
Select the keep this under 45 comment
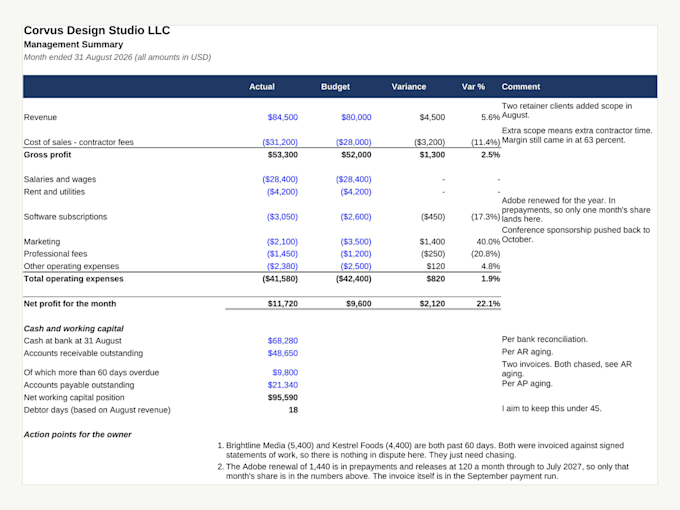pyautogui.click(x=552, y=409)
